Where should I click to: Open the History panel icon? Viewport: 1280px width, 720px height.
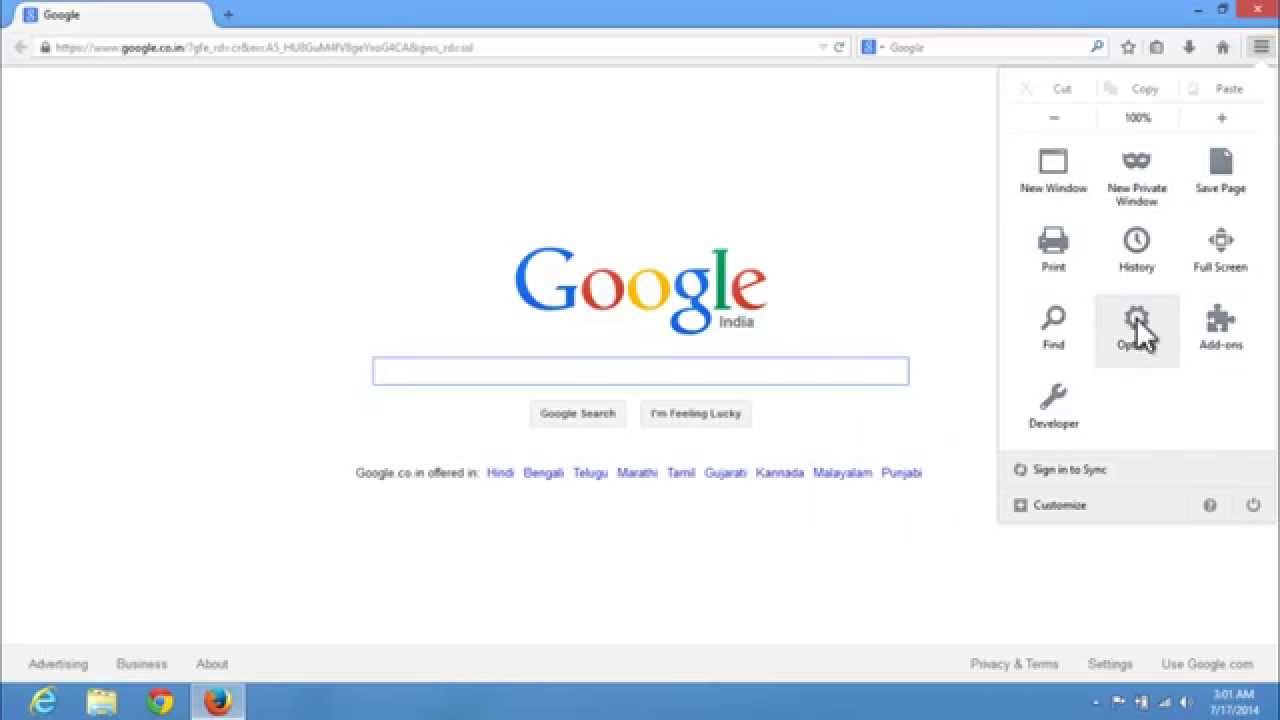[1137, 240]
